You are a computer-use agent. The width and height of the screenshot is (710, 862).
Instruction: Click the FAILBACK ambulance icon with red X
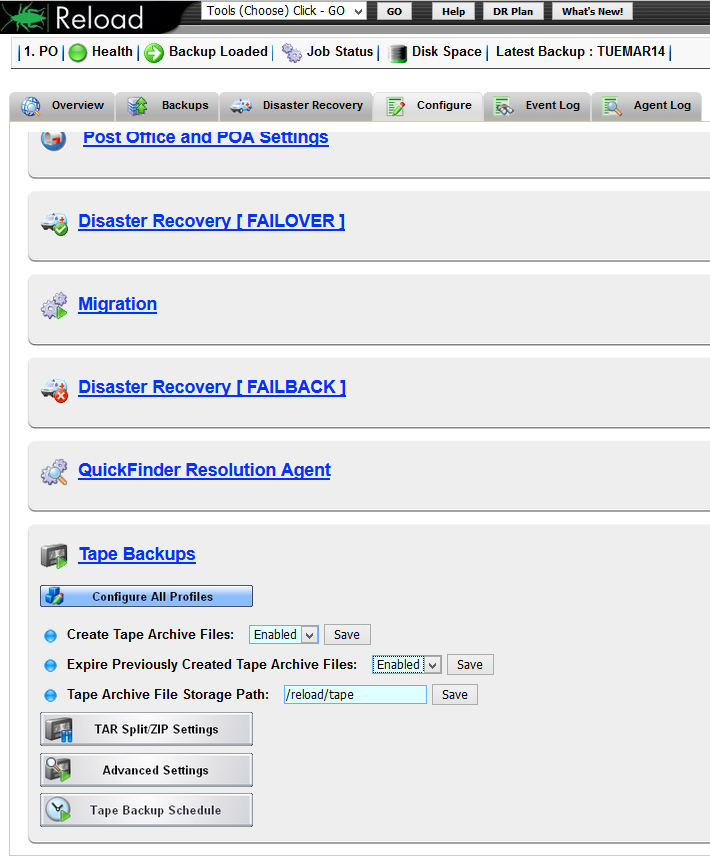click(54, 390)
